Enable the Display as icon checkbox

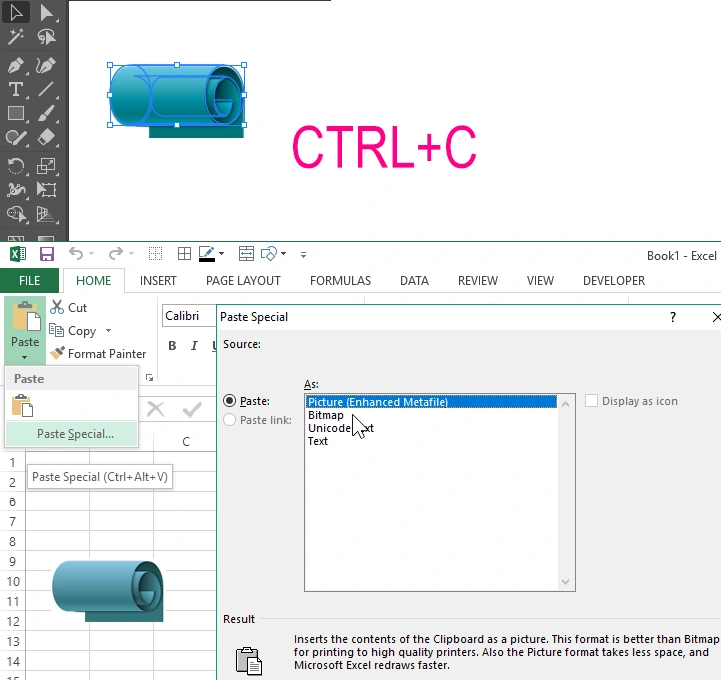pyautogui.click(x=592, y=401)
